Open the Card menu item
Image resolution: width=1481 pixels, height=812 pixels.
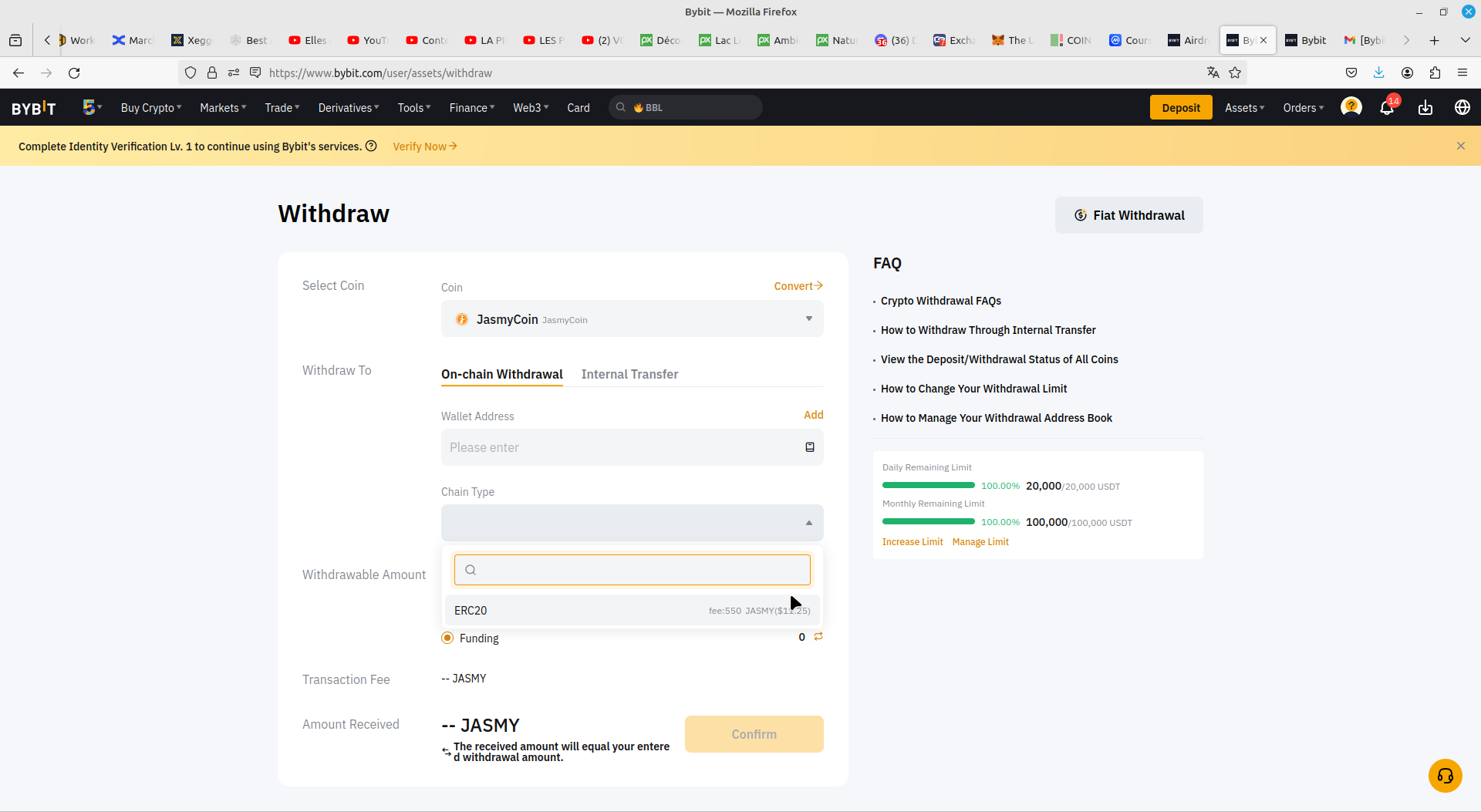(x=579, y=108)
